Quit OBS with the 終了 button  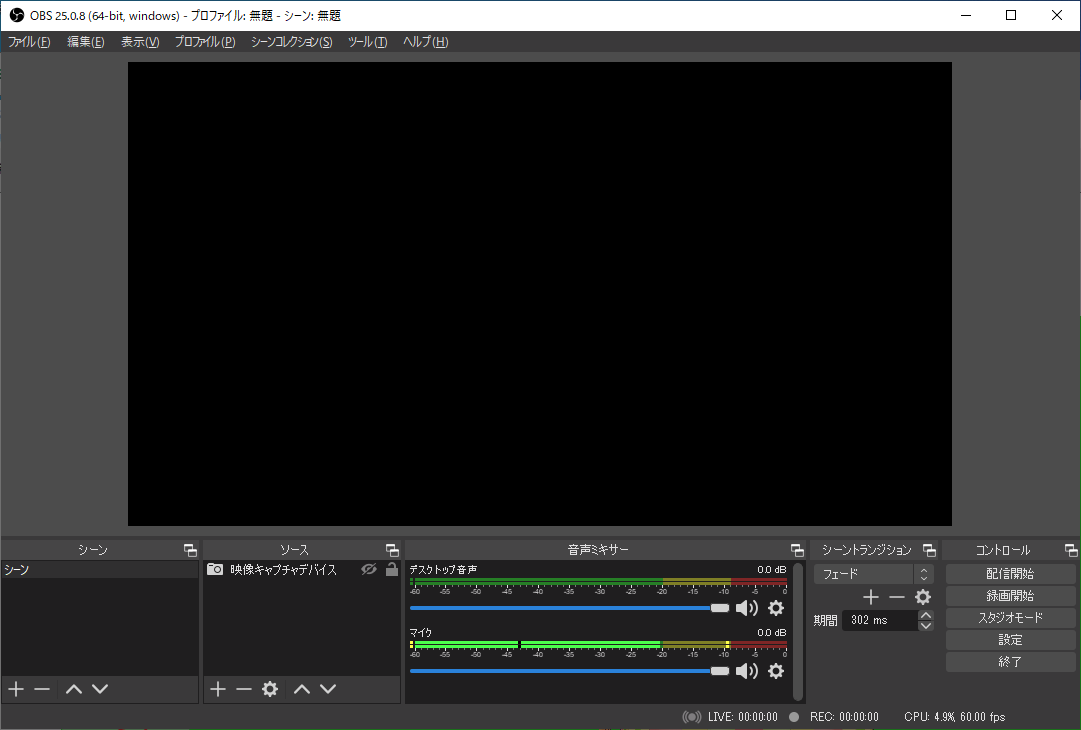(1011, 662)
